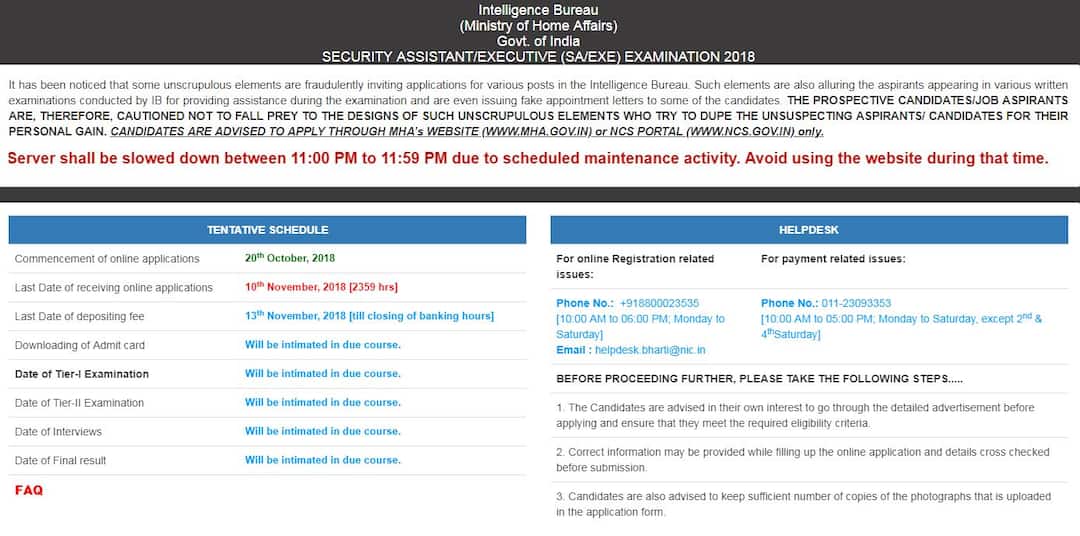This screenshot has width=1080, height=536.
Task: Click the HELPDESK header bar
Action: 808,230
